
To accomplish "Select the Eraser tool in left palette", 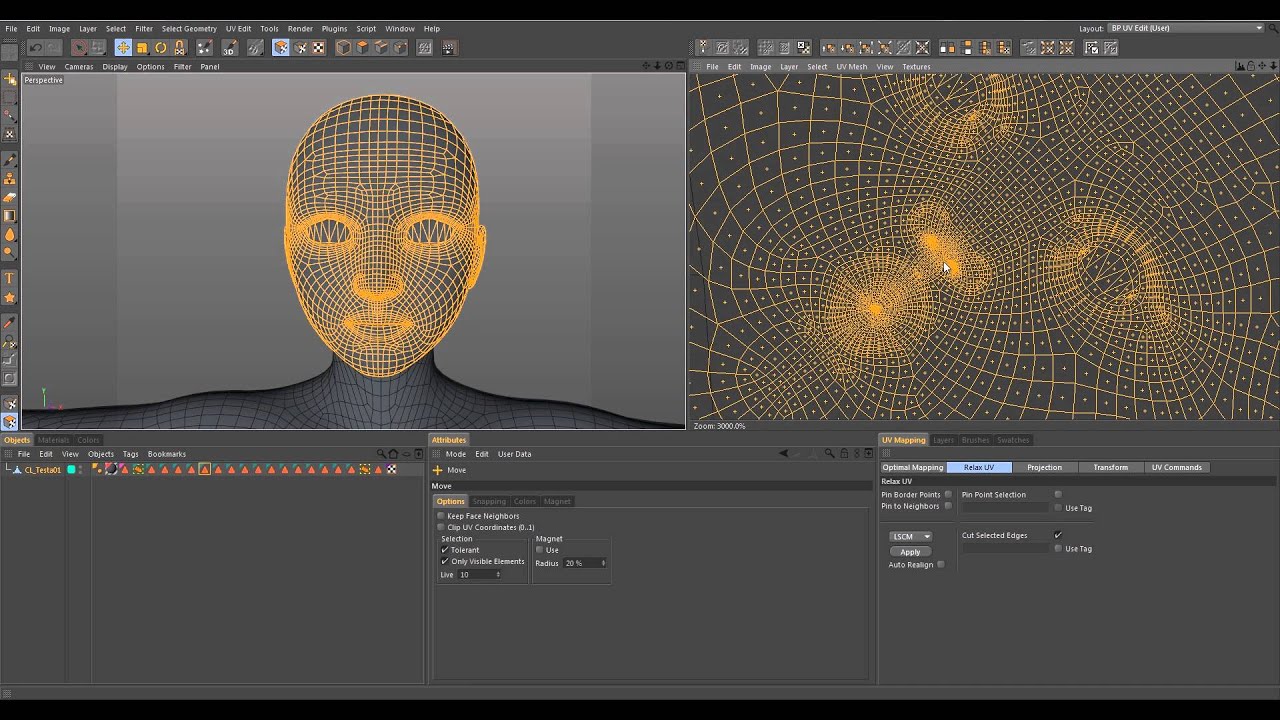I will pos(10,197).
